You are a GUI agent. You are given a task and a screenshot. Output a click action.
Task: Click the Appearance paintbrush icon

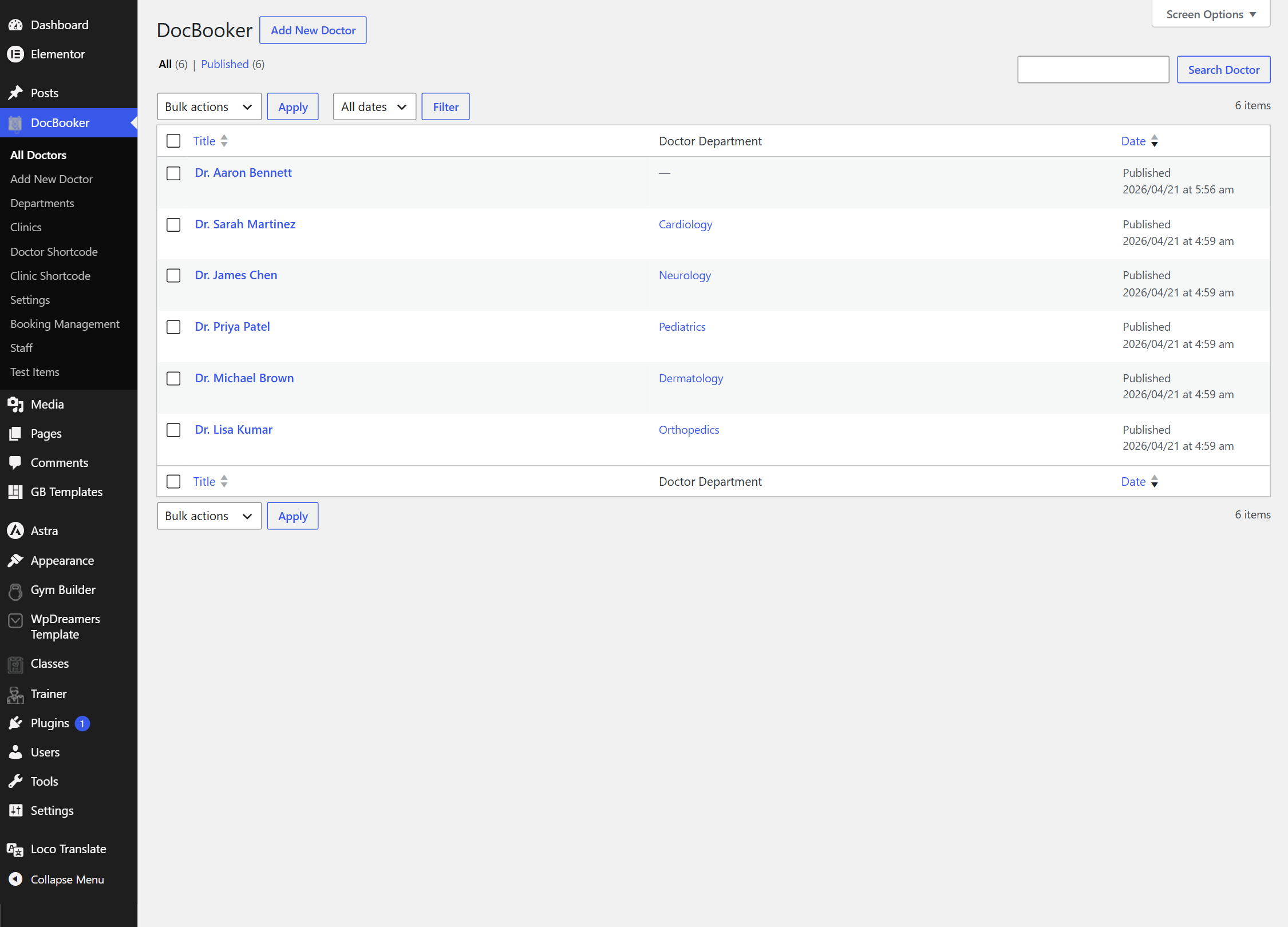coord(15,560)
